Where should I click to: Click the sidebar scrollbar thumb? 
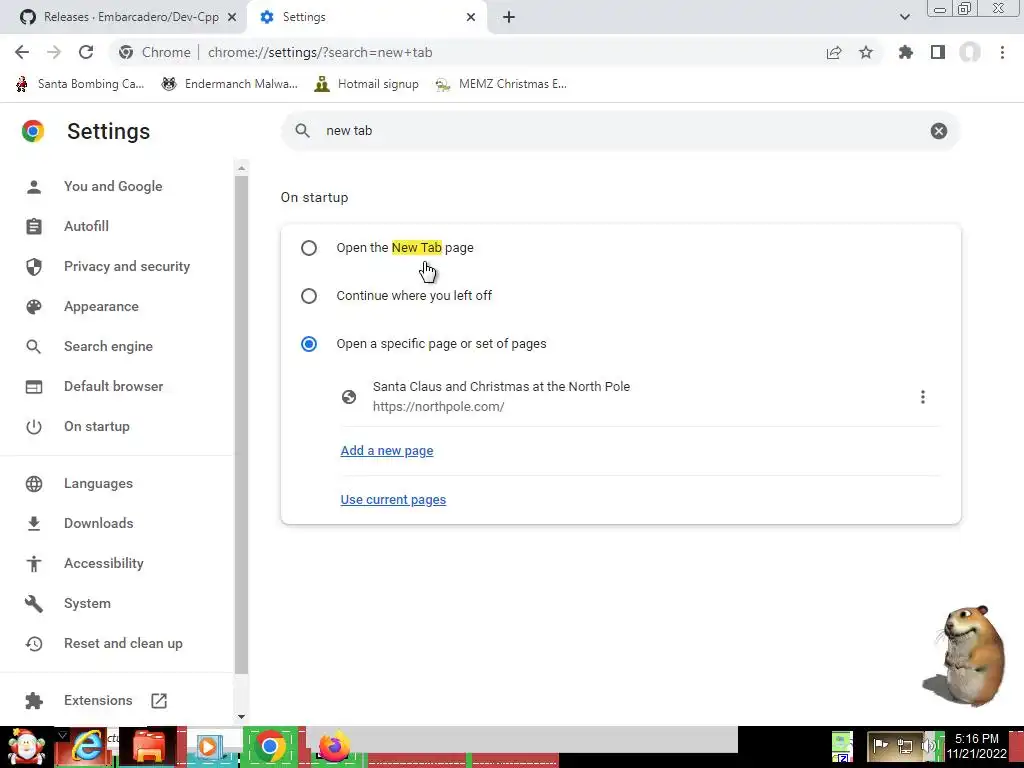(x=241, y=424)
